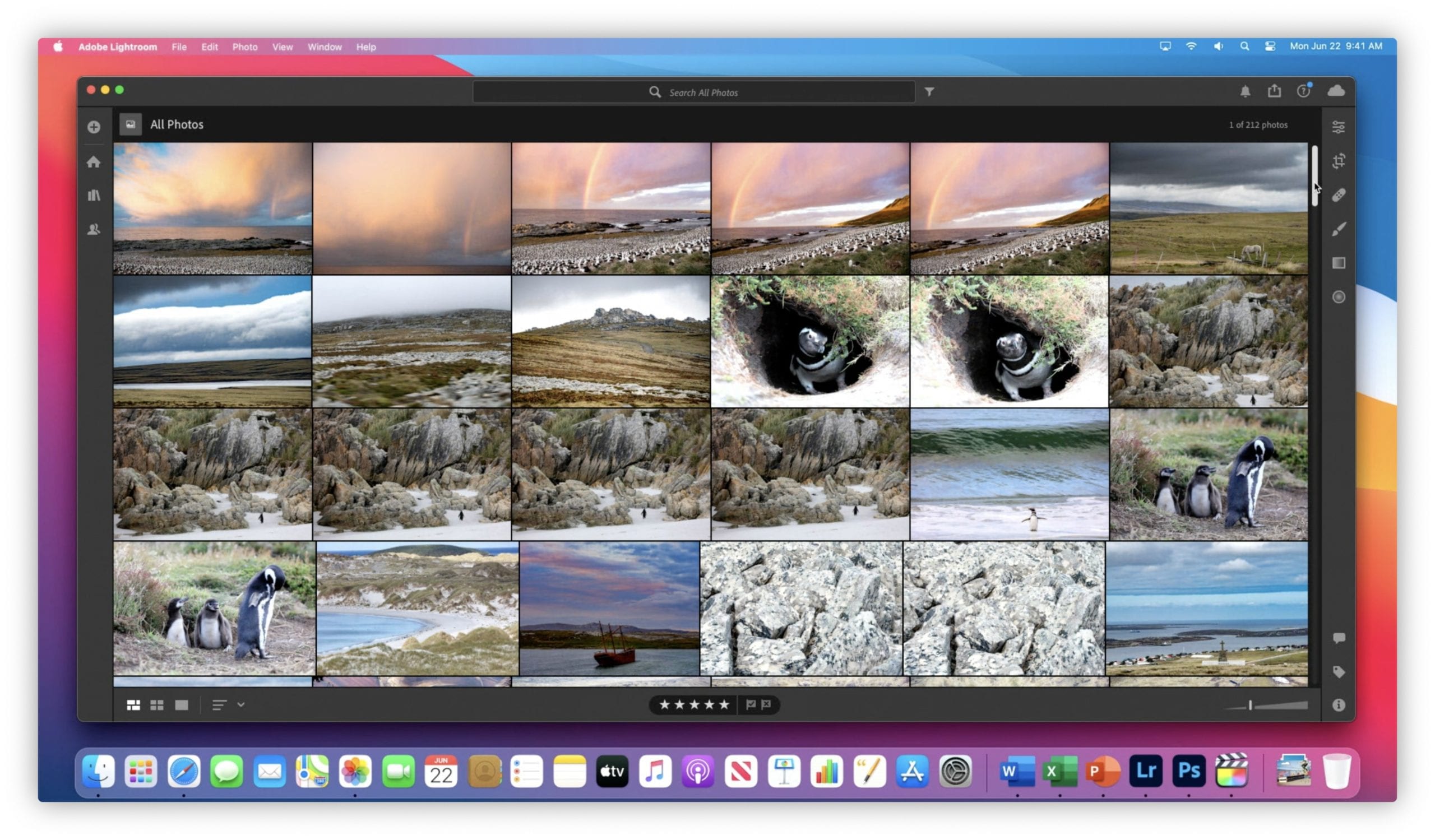This screenshot has height=840, width=1435.
Task: Click the Wi-Fi menu bar icon
Action: point(1191,46)
